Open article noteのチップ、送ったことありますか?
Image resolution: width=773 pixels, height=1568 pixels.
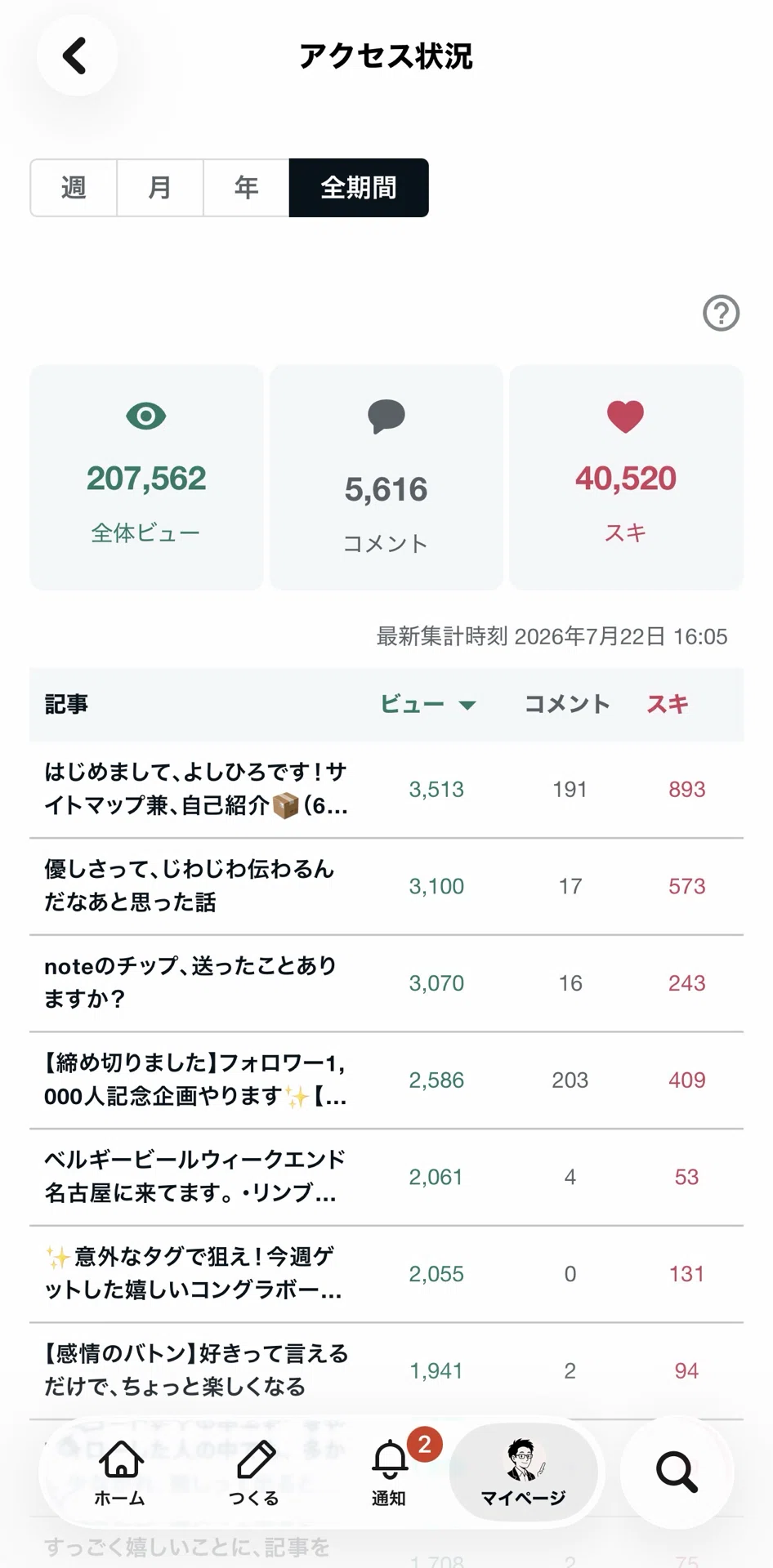pyautogui.click(x=386, y=983)
